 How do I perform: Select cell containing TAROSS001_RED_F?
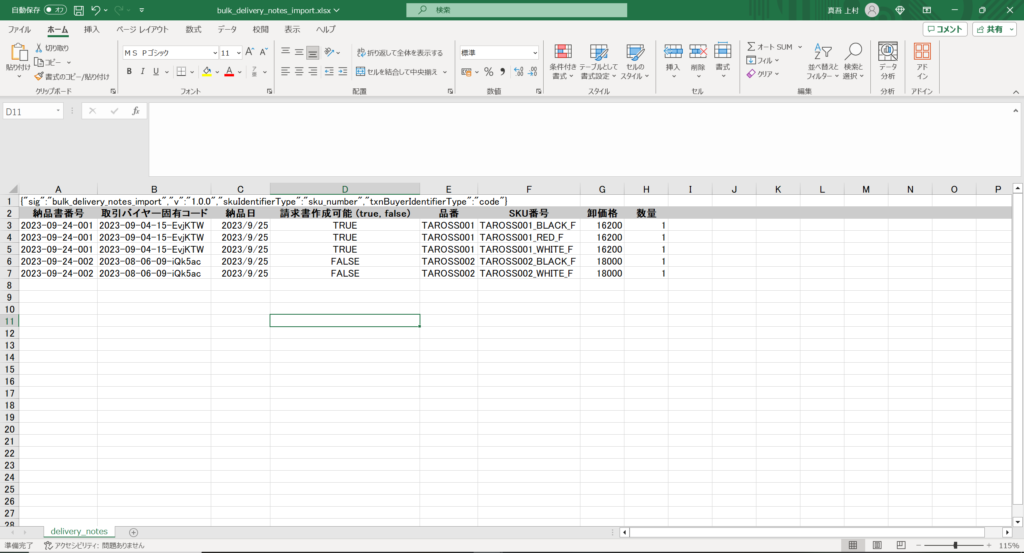click(528, 238)
